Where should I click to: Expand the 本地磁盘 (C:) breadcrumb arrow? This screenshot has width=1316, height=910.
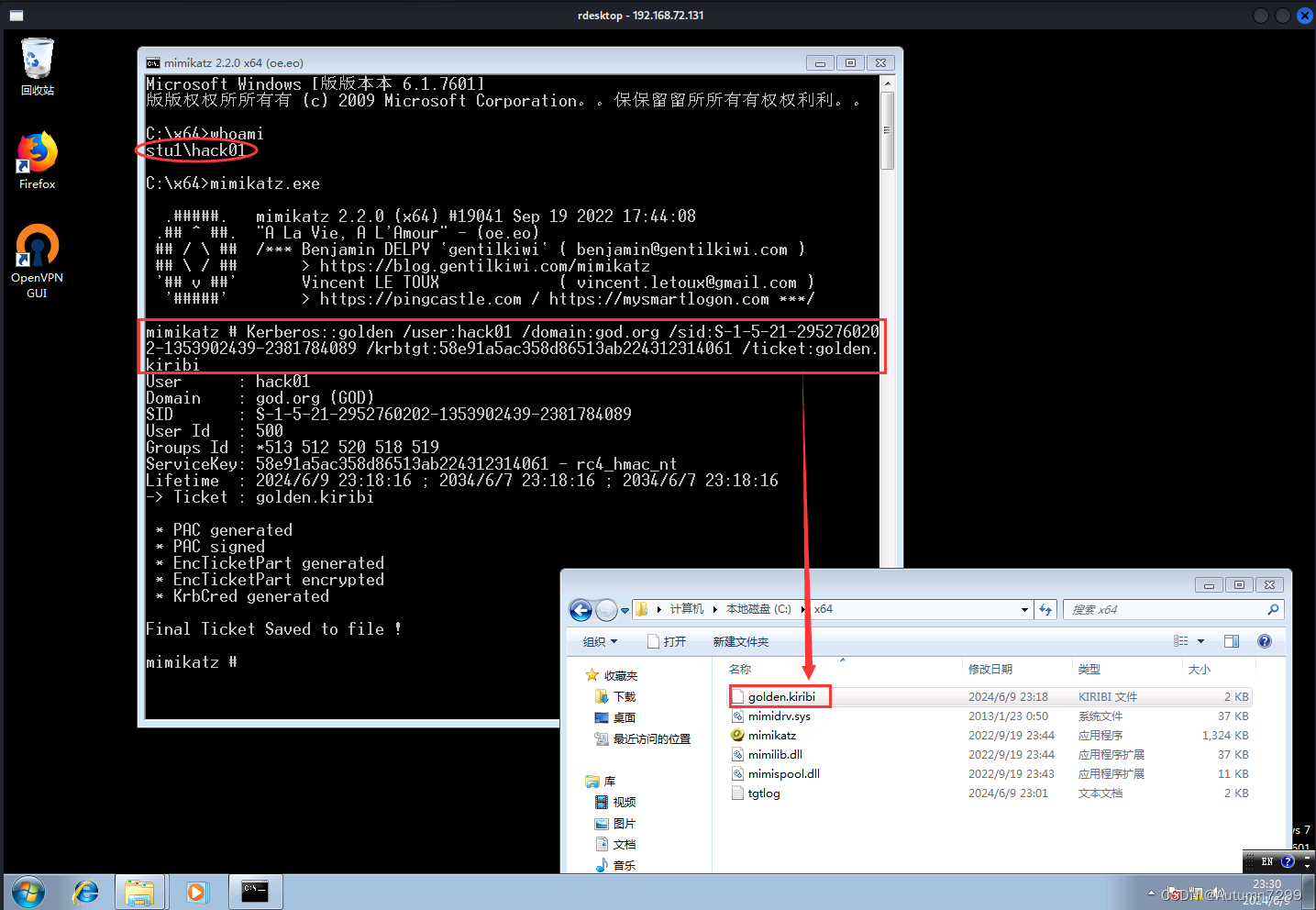coord(802,609)
